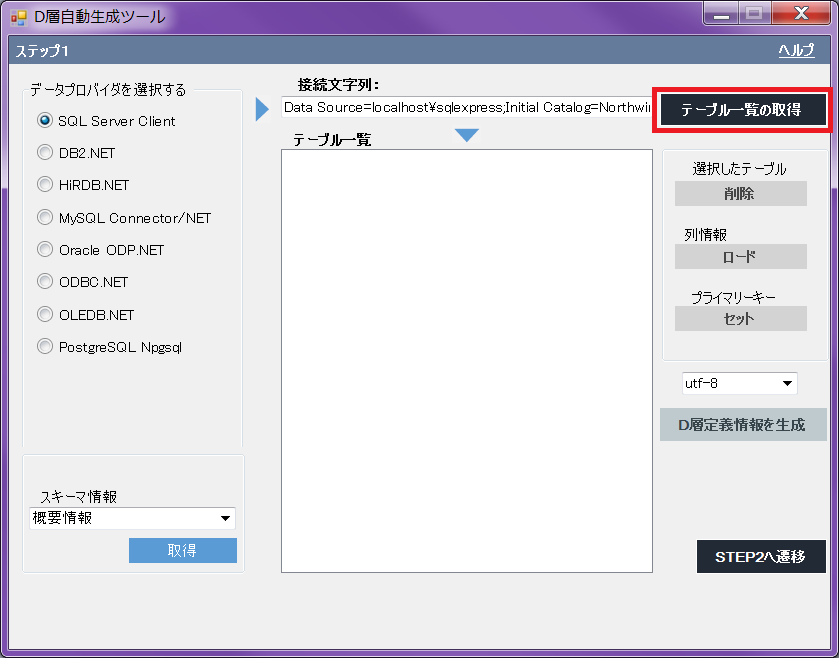Open the ヘルプ link

(796, 51)
